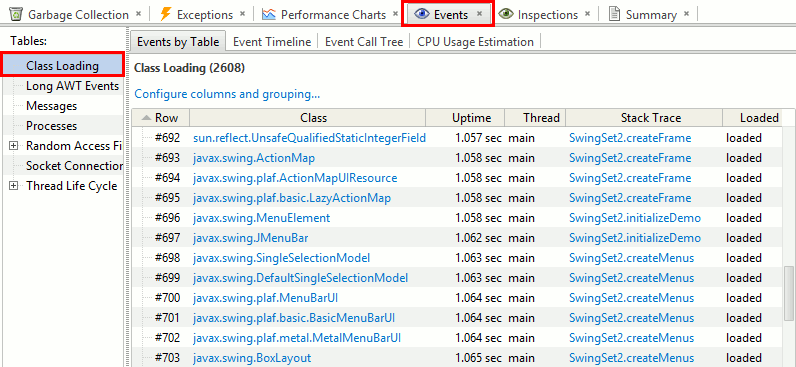Select the Socket Connections table
This screenshot has height=367, width=796.
(x=75, y=166)
